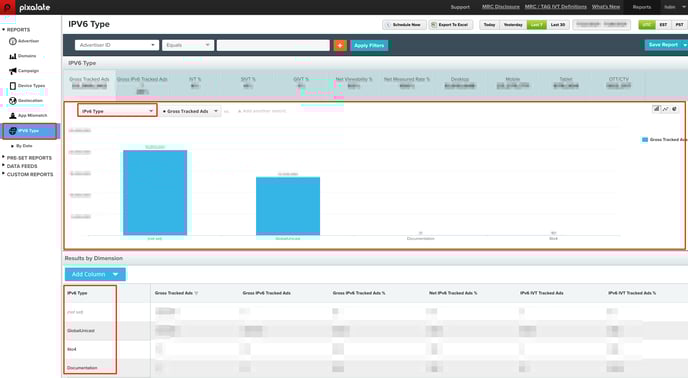Image resolution: width=688 pixels, height=378 pixels.
Task: Open the App Mismatch report icon
Action: (13, 115)
